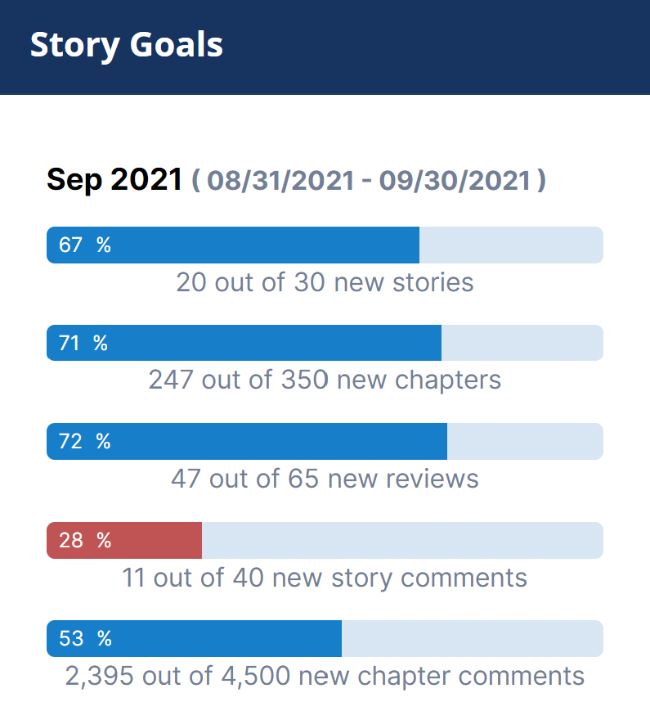
Task: Click the unfilled part of the new reviews bar
Action: [524, 441]
